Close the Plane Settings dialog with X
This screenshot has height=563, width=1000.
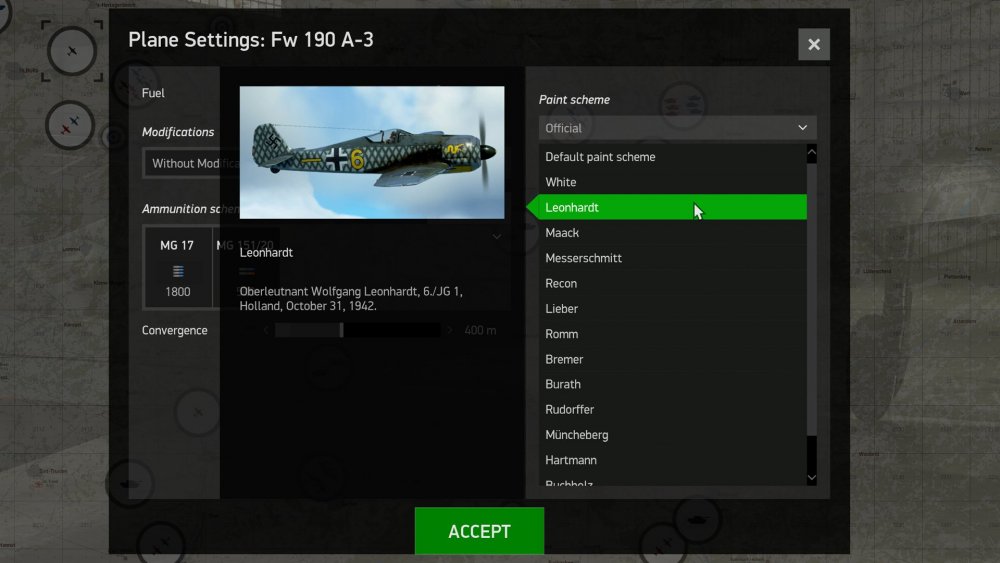pyautogui.click(x=814, y=45)
